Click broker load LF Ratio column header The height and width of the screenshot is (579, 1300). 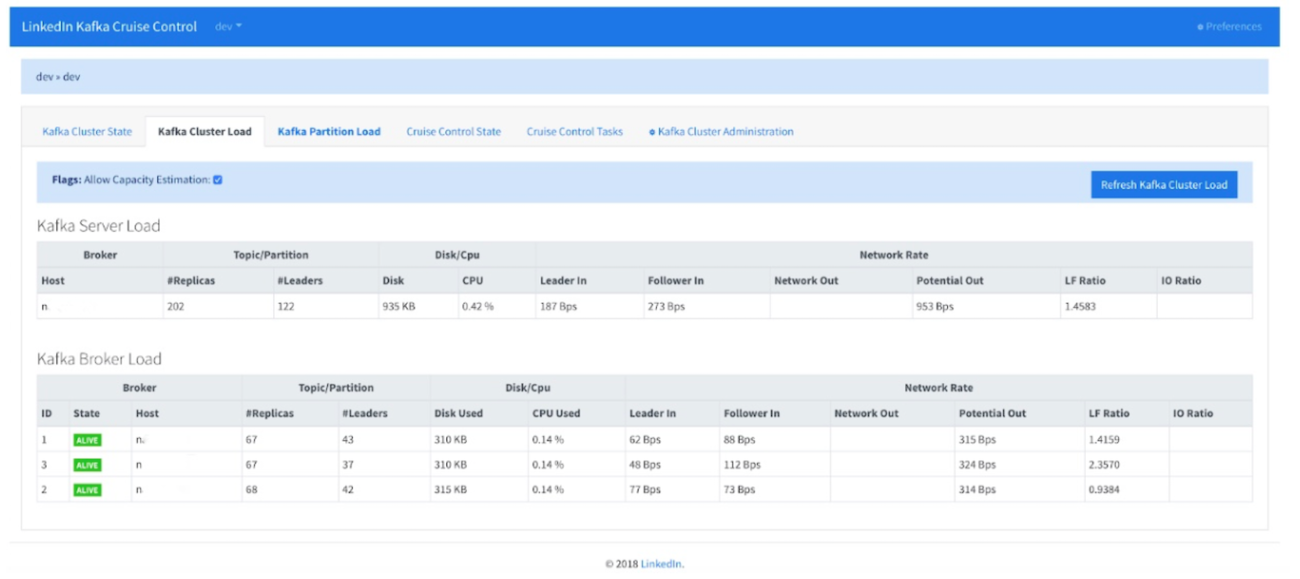1109,413
